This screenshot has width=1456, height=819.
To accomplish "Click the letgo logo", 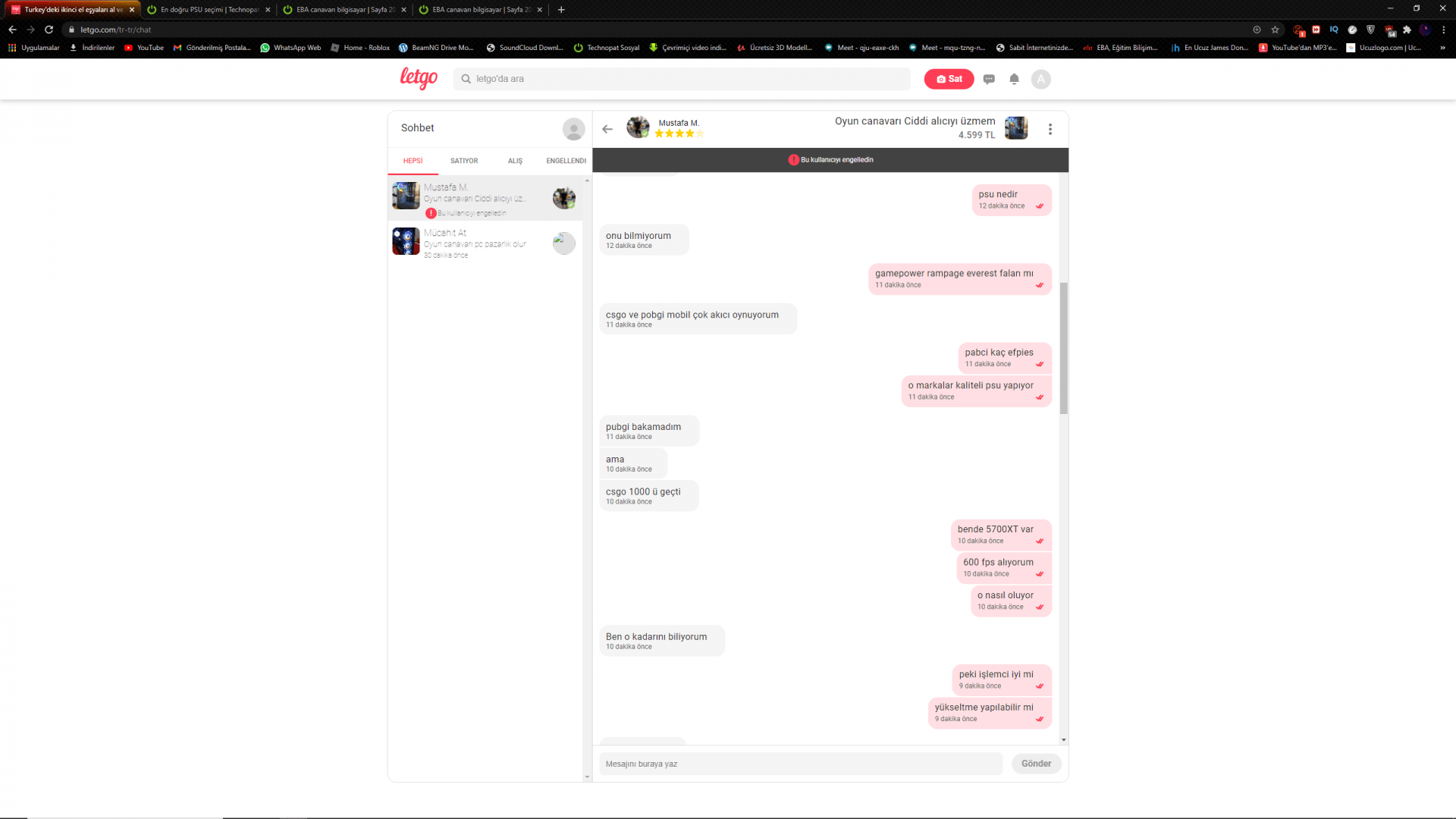I will pos(419,78).
